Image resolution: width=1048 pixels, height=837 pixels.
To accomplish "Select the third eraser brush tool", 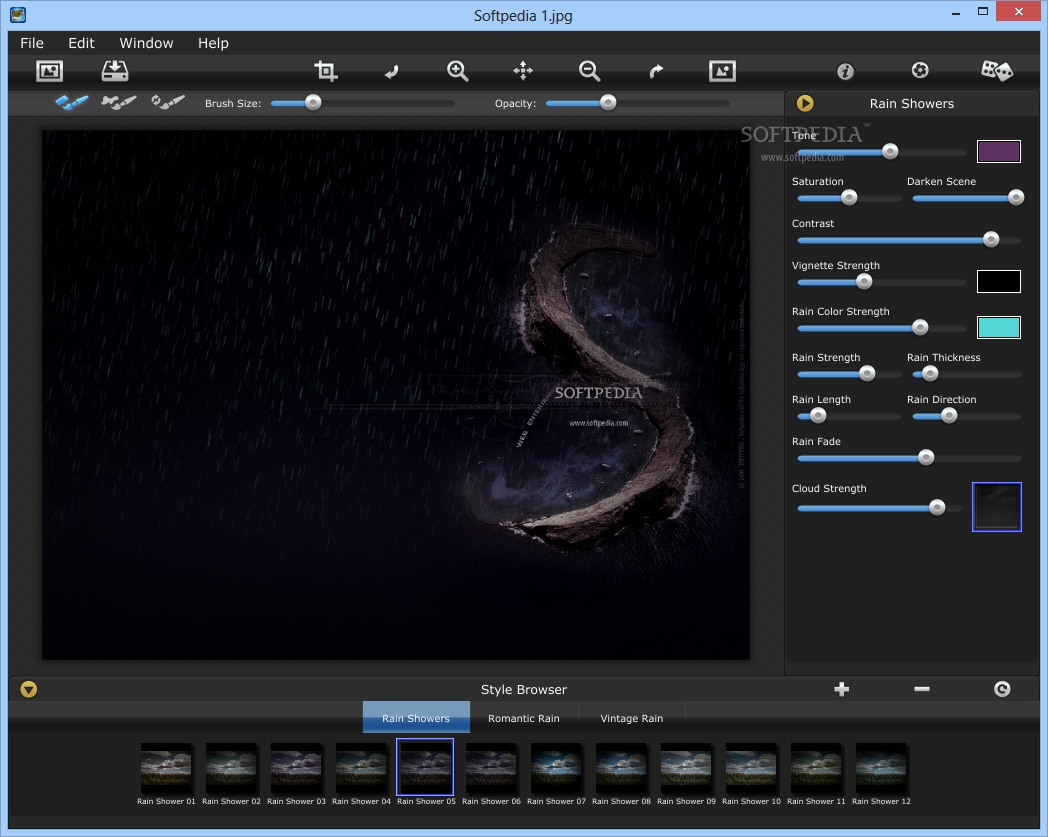I will (x=168, y=102).
